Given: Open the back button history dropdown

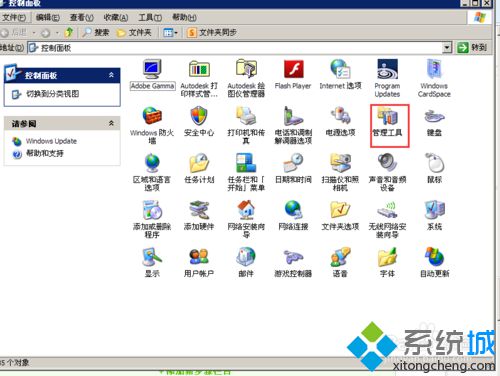Looking at the screenshot, I should [33, 32].
